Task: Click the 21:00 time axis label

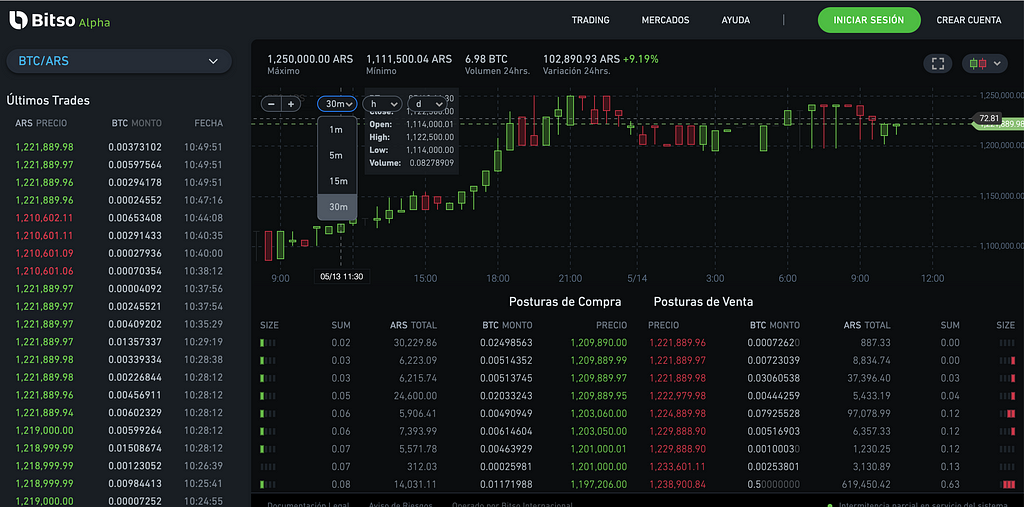Action: click(570, 279)
